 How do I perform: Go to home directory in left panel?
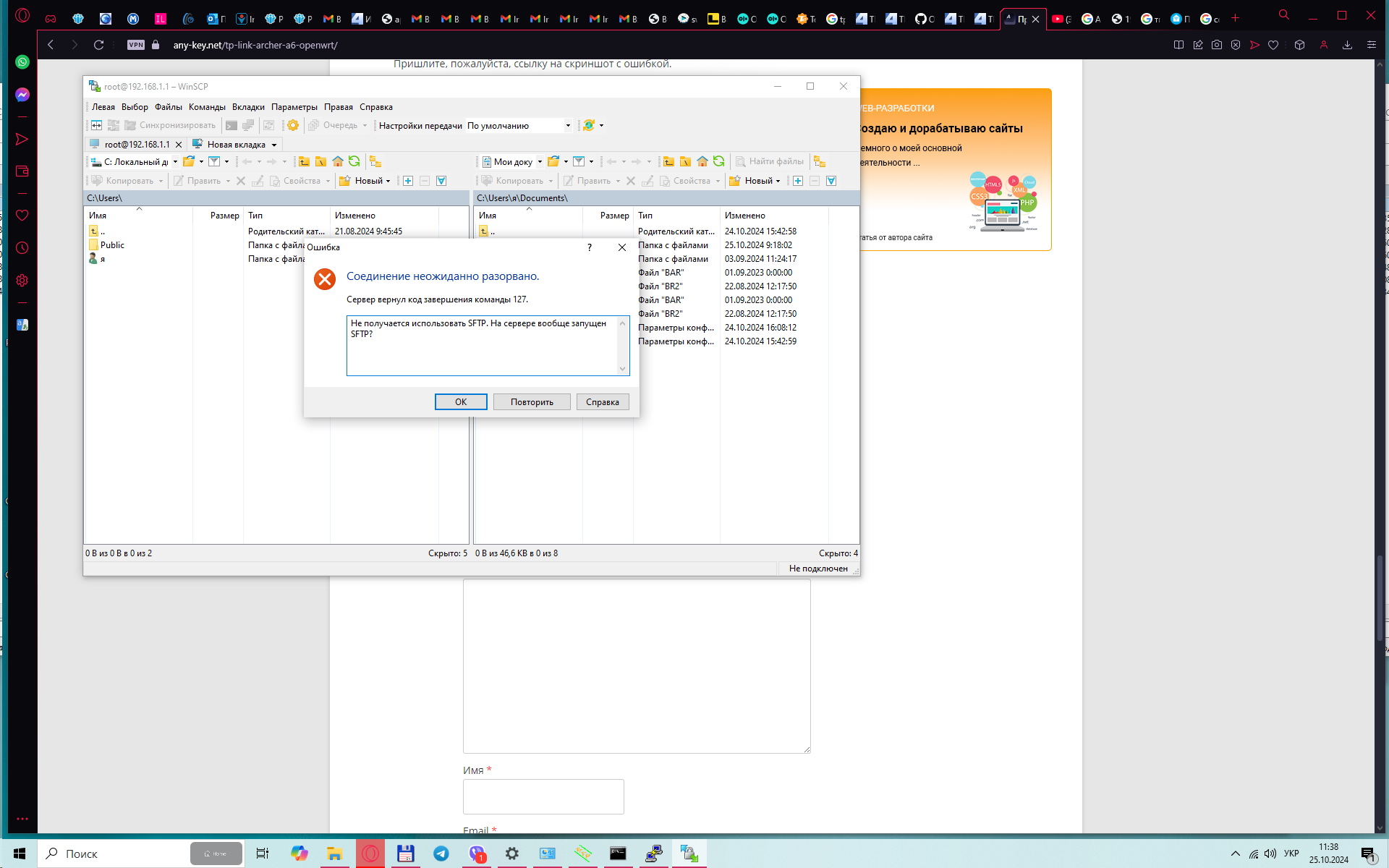coord(338,161)
